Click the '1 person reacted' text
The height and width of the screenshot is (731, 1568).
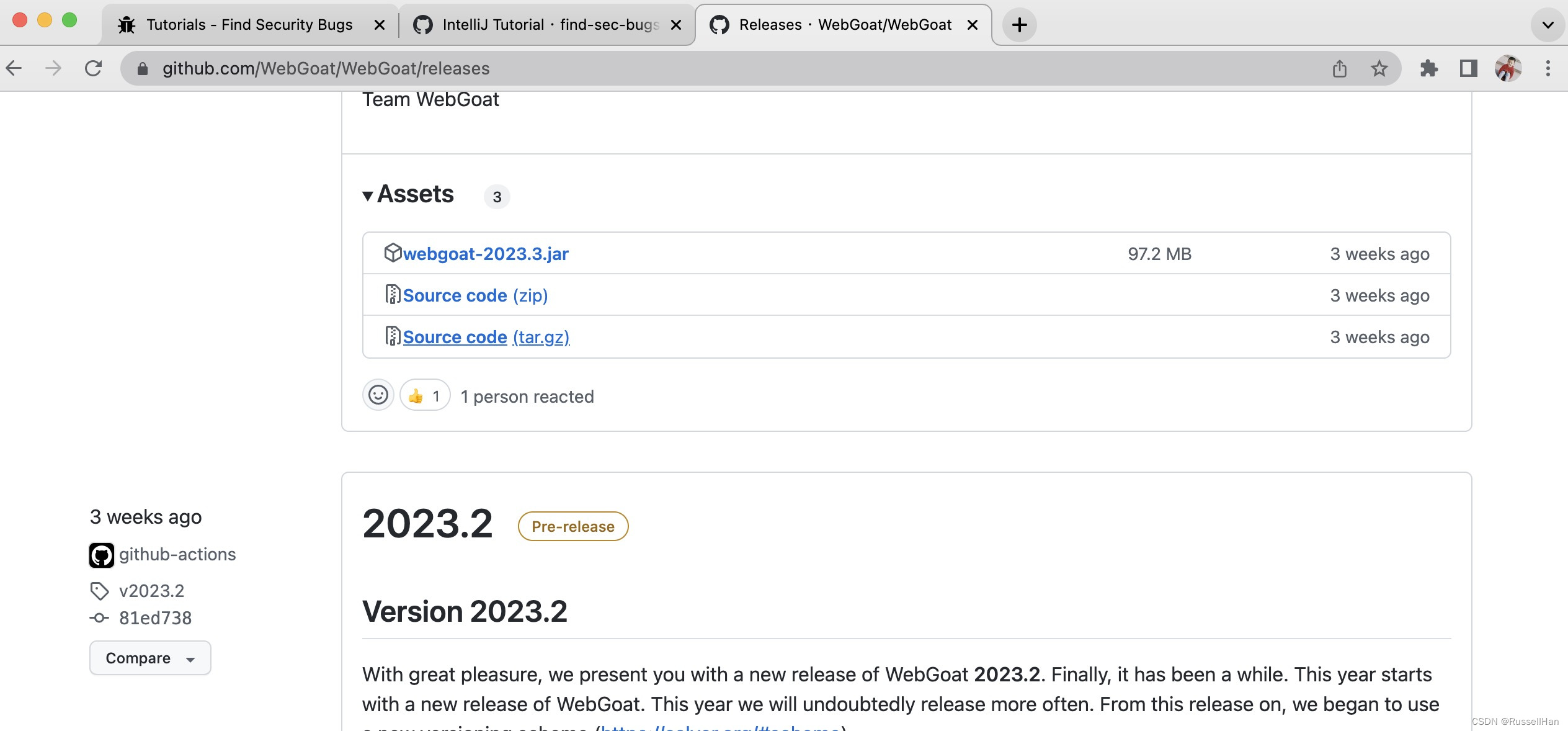(527, 397)
